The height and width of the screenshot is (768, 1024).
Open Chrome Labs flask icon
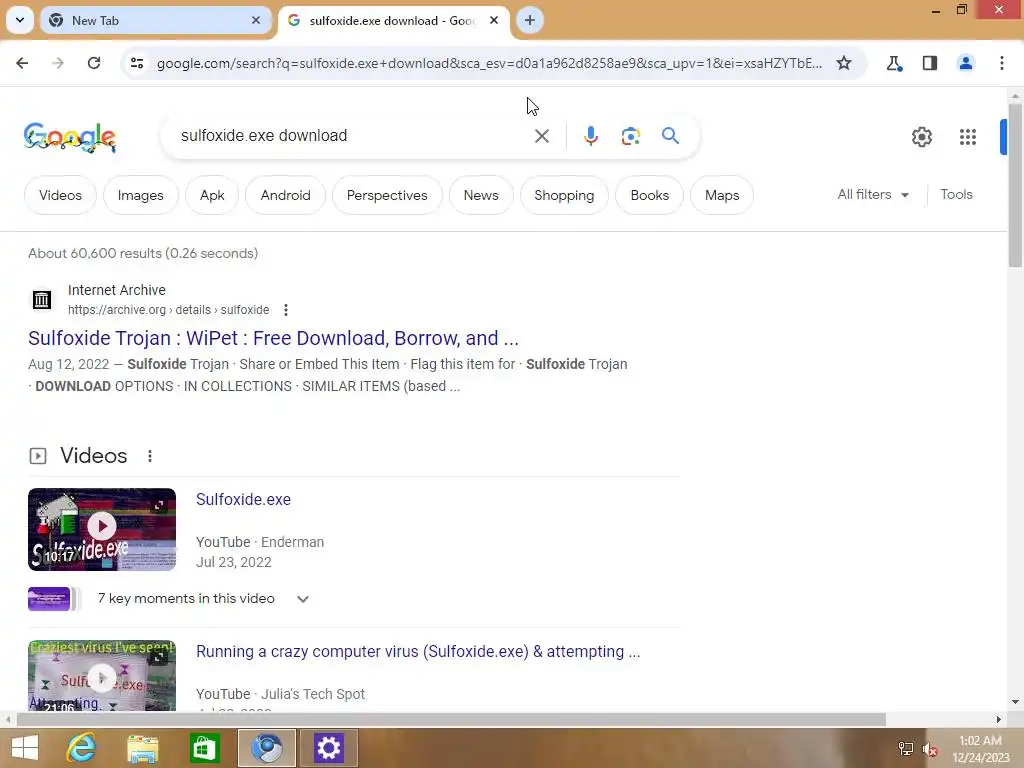pos(894,63)
